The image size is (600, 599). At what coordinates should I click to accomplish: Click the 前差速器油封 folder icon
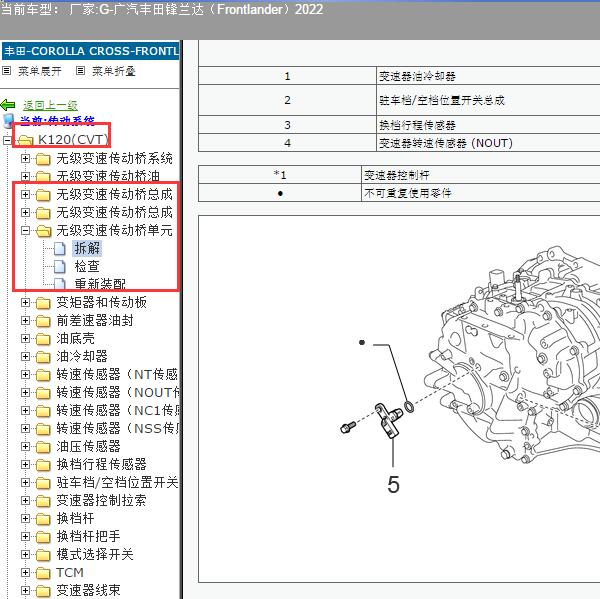[43, 321]
